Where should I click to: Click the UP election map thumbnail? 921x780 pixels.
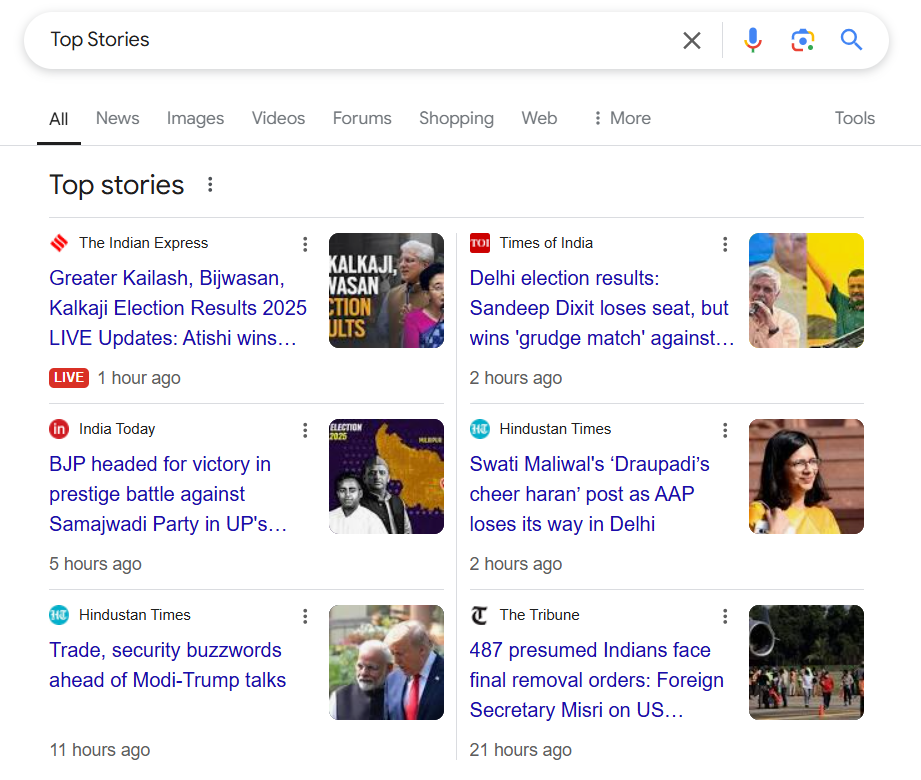click(386, 476)
